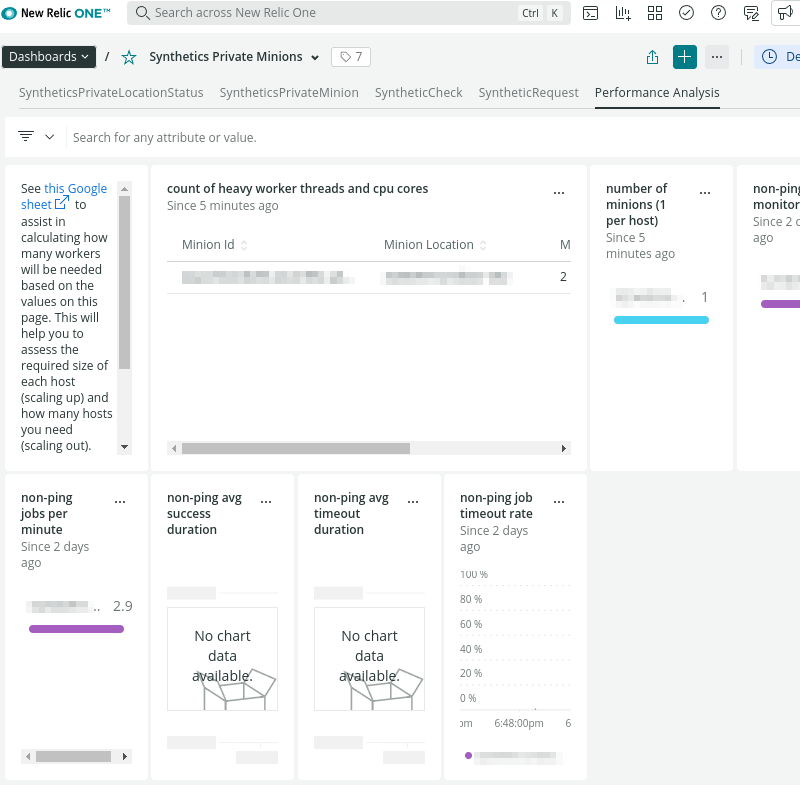
Task: Favorite the dashboard with the star icon
Action: 128,57
